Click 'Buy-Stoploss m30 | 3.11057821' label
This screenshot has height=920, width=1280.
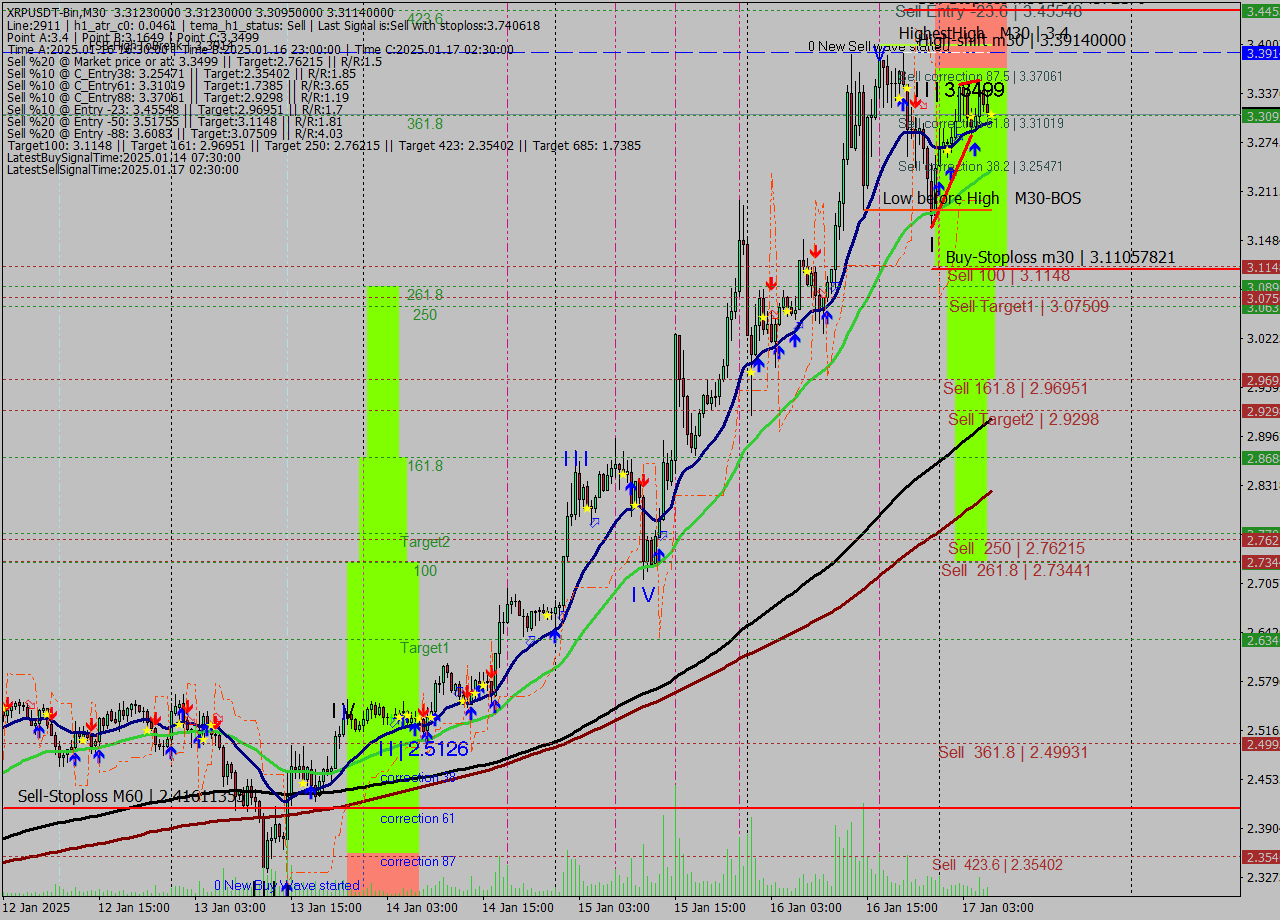pos(1060,258)
